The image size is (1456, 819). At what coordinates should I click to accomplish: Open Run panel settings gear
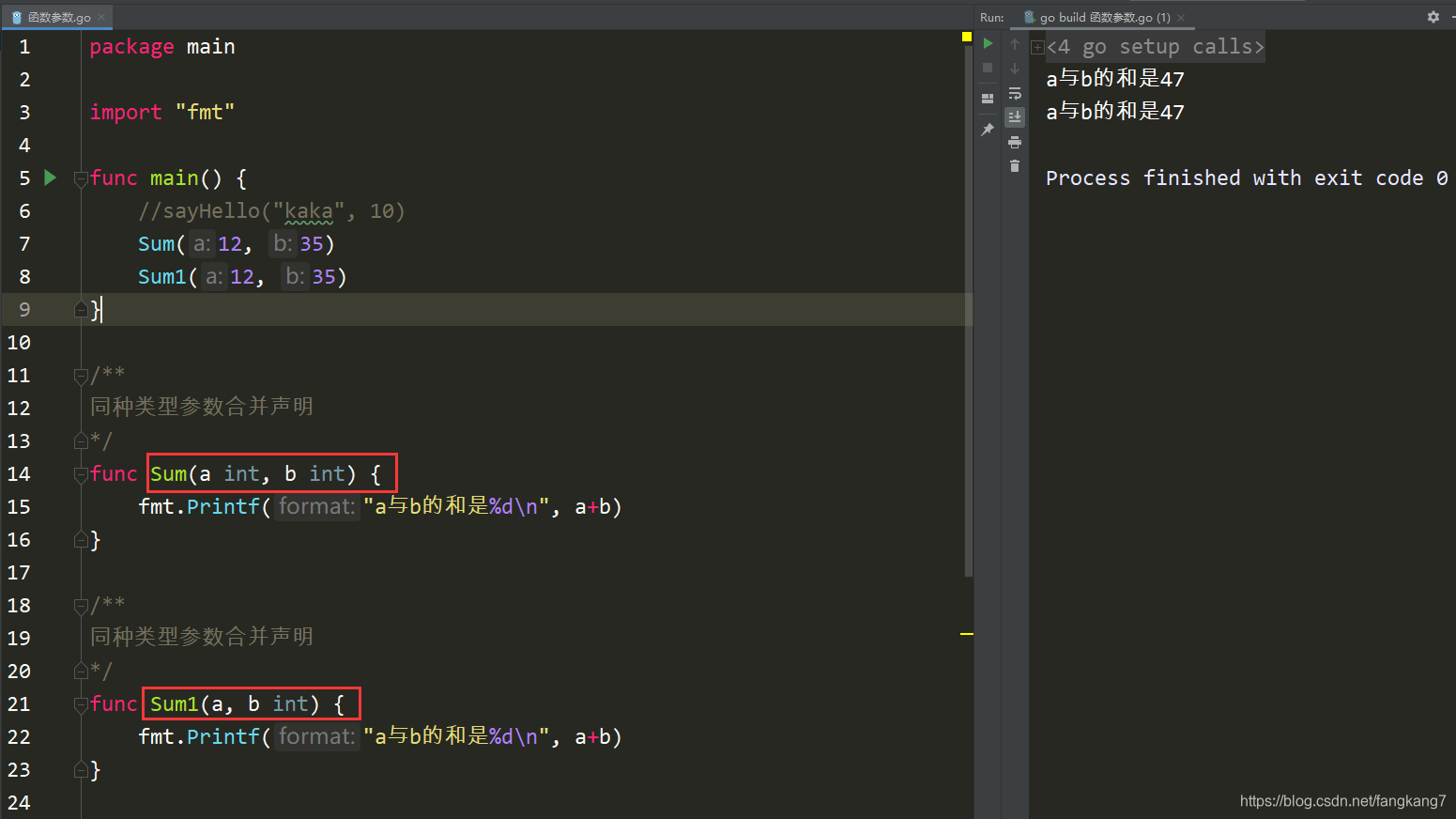pos(1433,17)
